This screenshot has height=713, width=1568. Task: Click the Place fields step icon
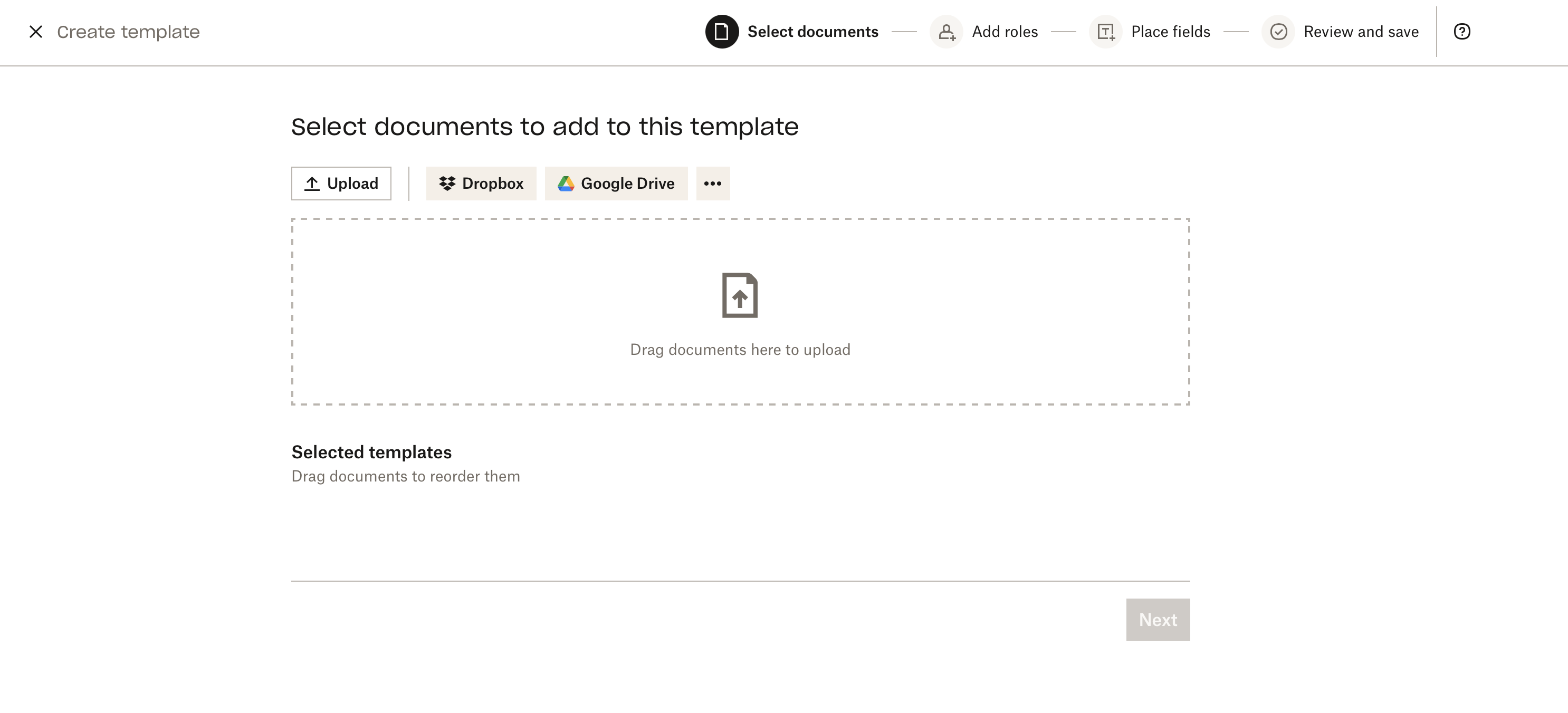pyautogui.click(x=1104, y=31)
